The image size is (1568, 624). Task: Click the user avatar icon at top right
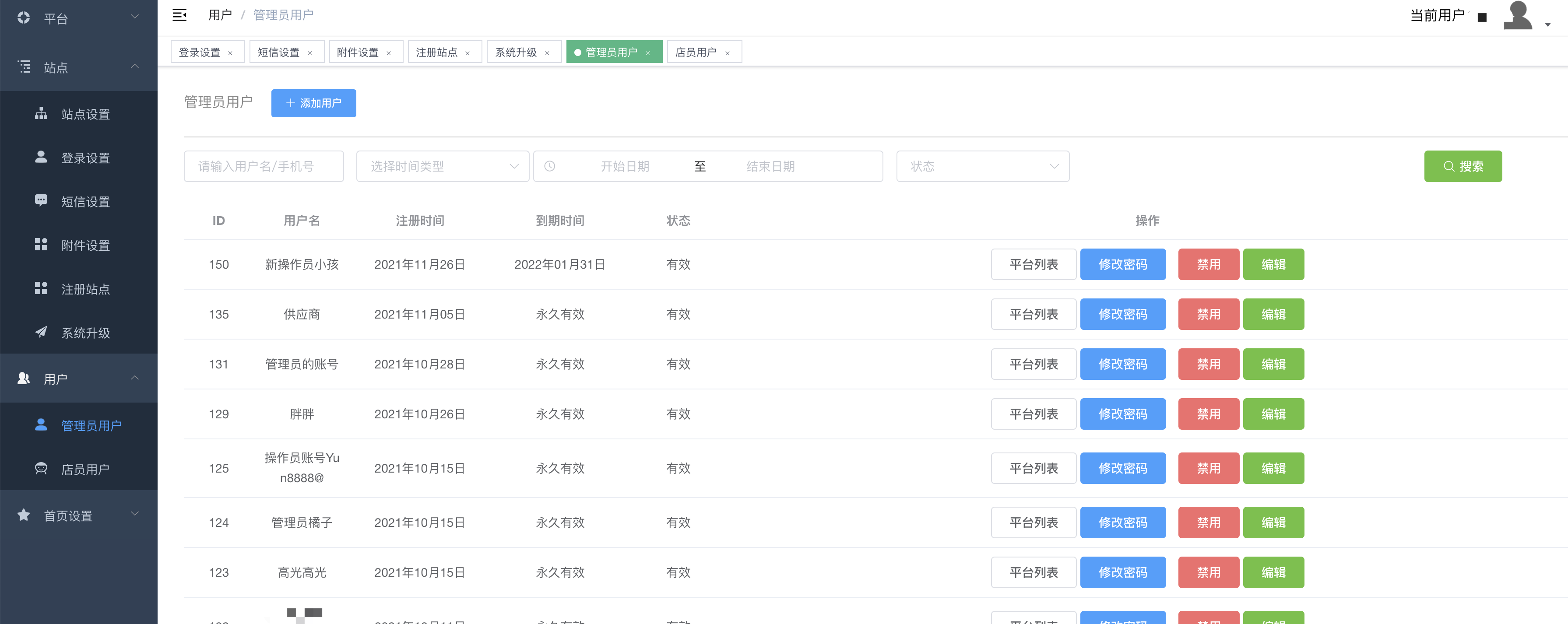[1518, 16]
